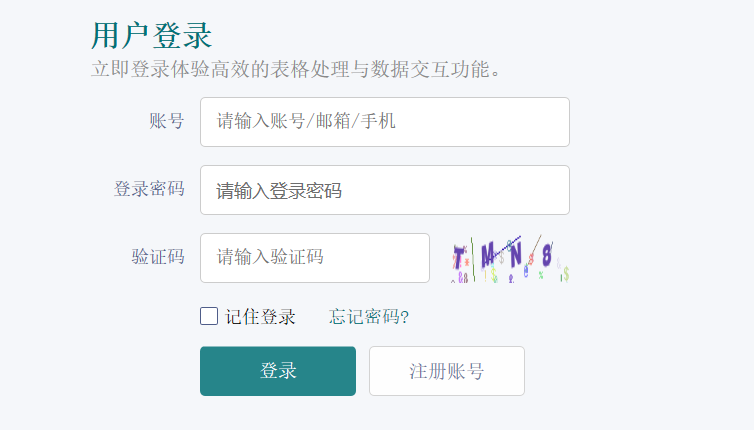This screenshot has width=754, height=430.
Task: Toggle the 记住登录 checkbox
Action: tap(209, 316)
